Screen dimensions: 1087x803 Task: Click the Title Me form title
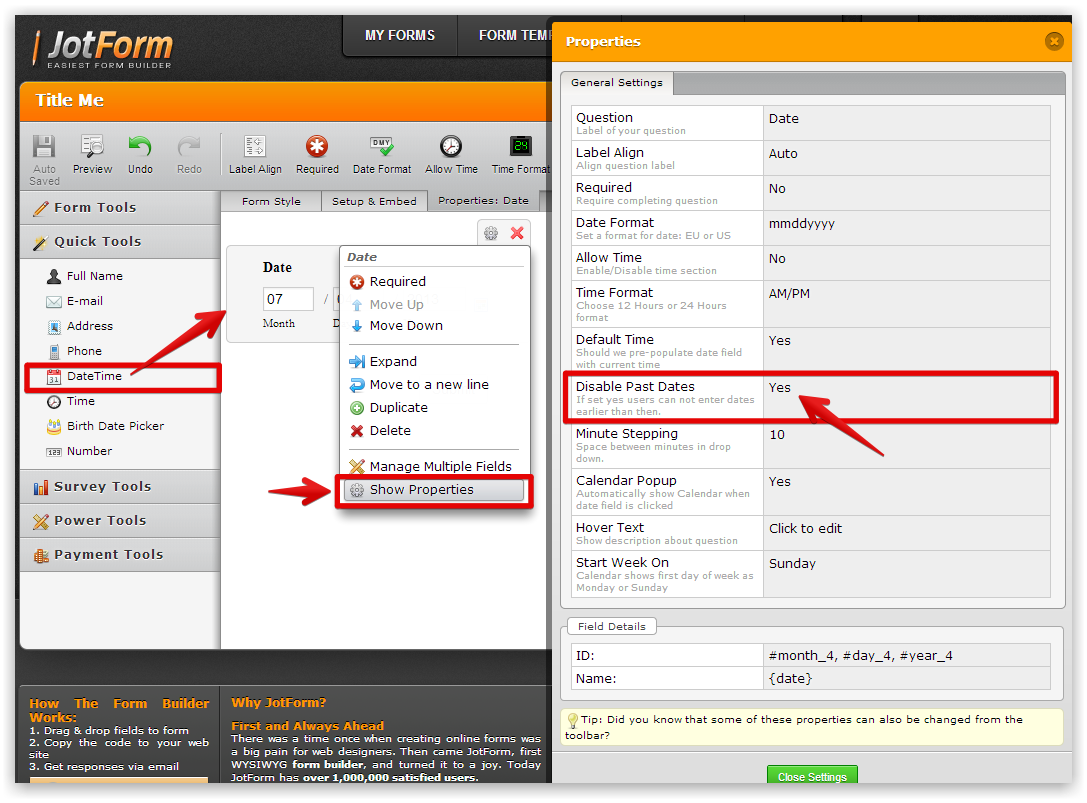pyautogui.click(x=69, y=101)
